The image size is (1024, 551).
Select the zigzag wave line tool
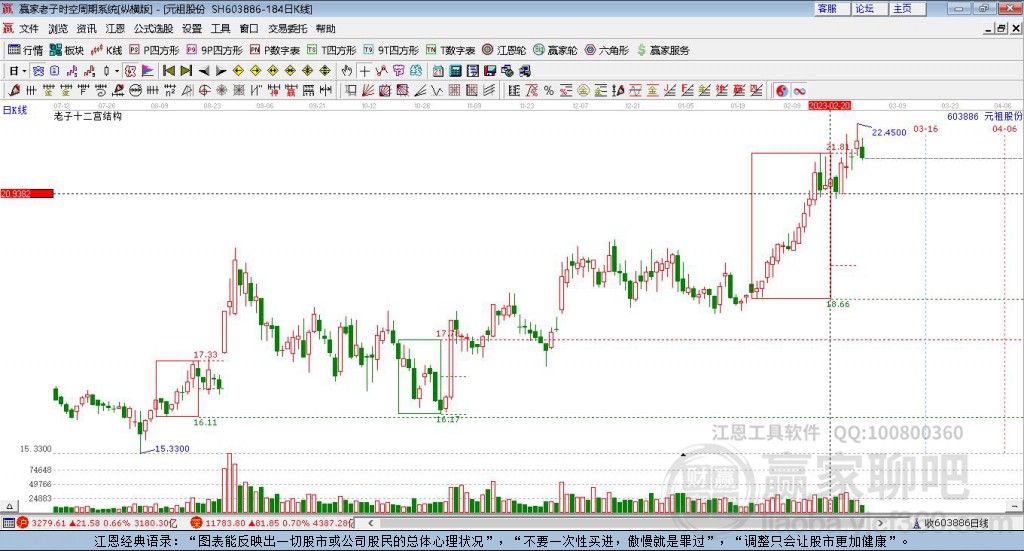tap(437, 91)
